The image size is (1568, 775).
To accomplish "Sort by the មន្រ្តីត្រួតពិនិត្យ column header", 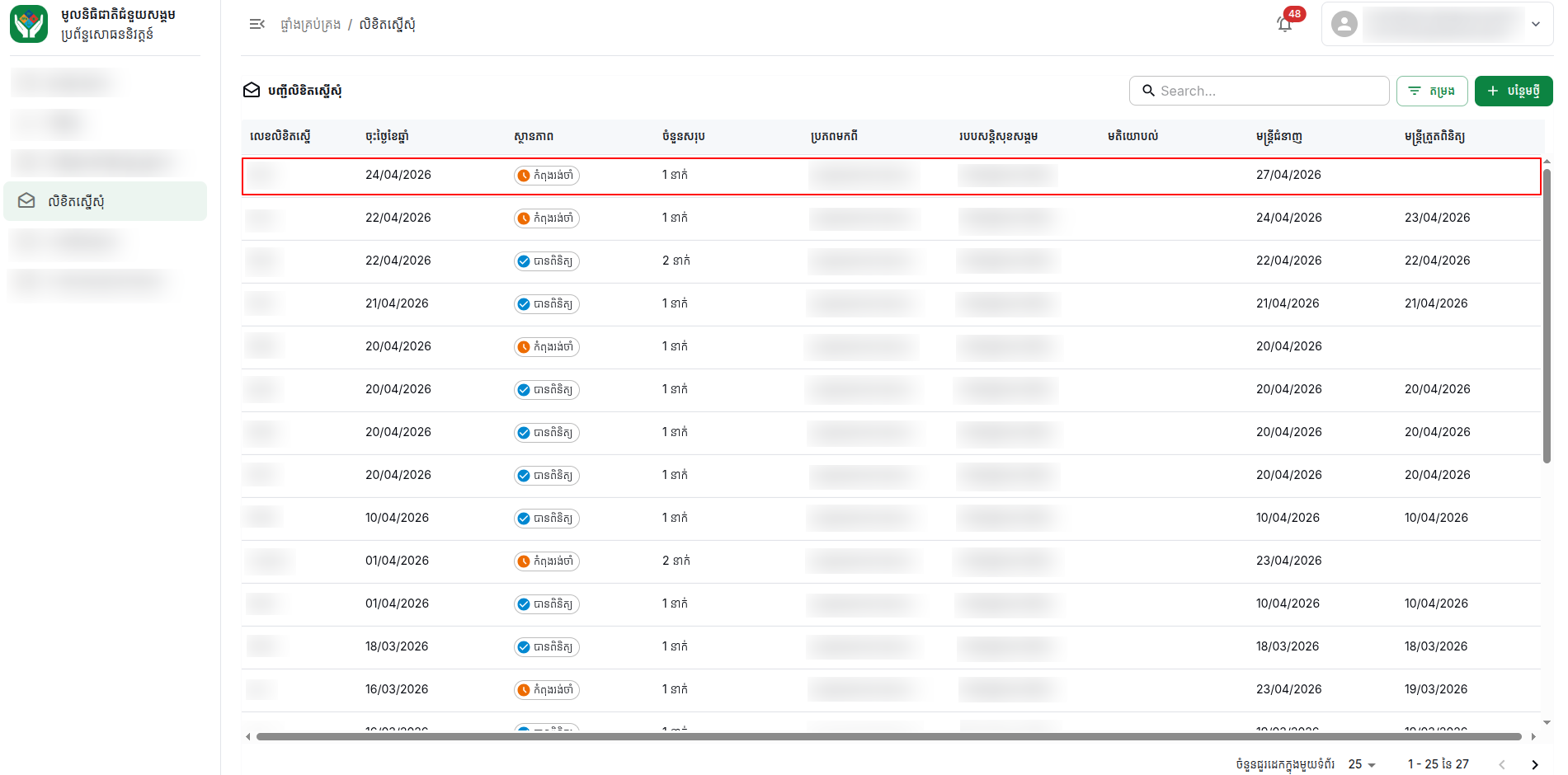I will pyautogui.click(x=1434, y=136).
